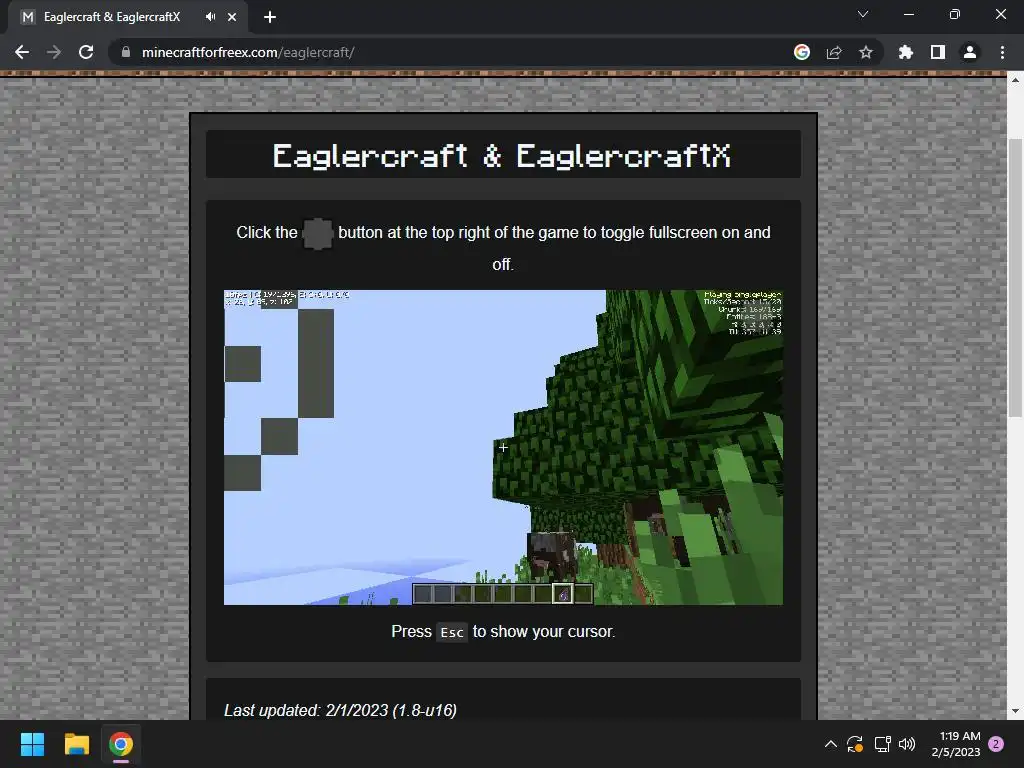Minimize the Chrome window
This screenshot has height=768, width=1024.
tap(908, 14)
